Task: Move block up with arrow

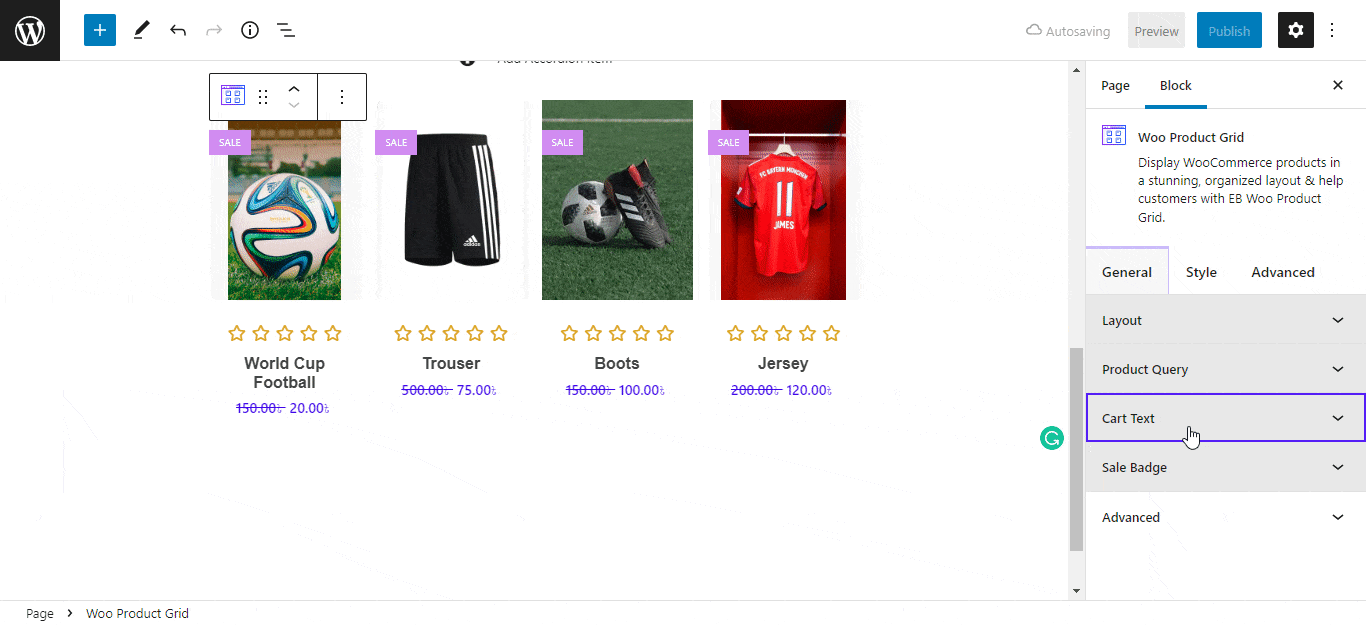Action: [294, 89]
